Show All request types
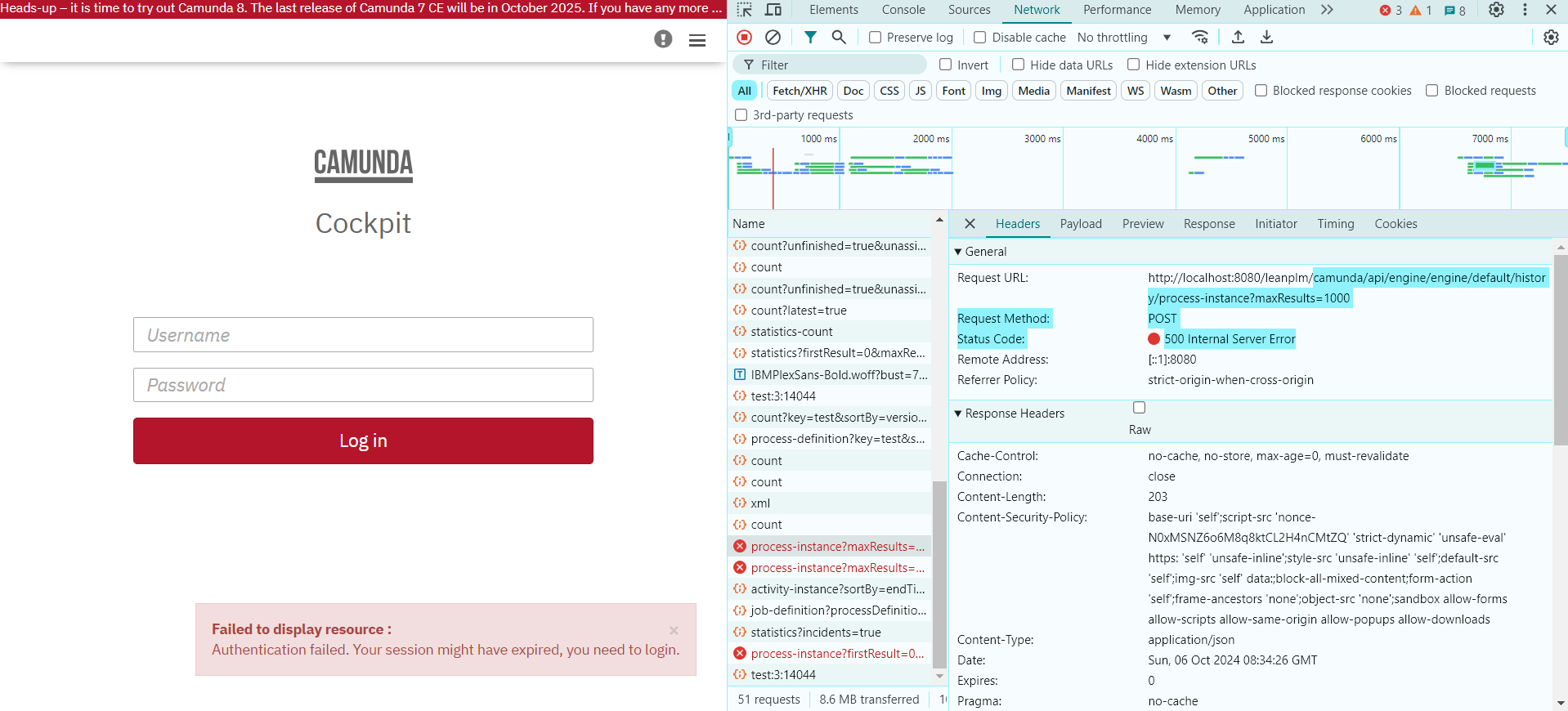1568x711 pixels. point(744,90)
